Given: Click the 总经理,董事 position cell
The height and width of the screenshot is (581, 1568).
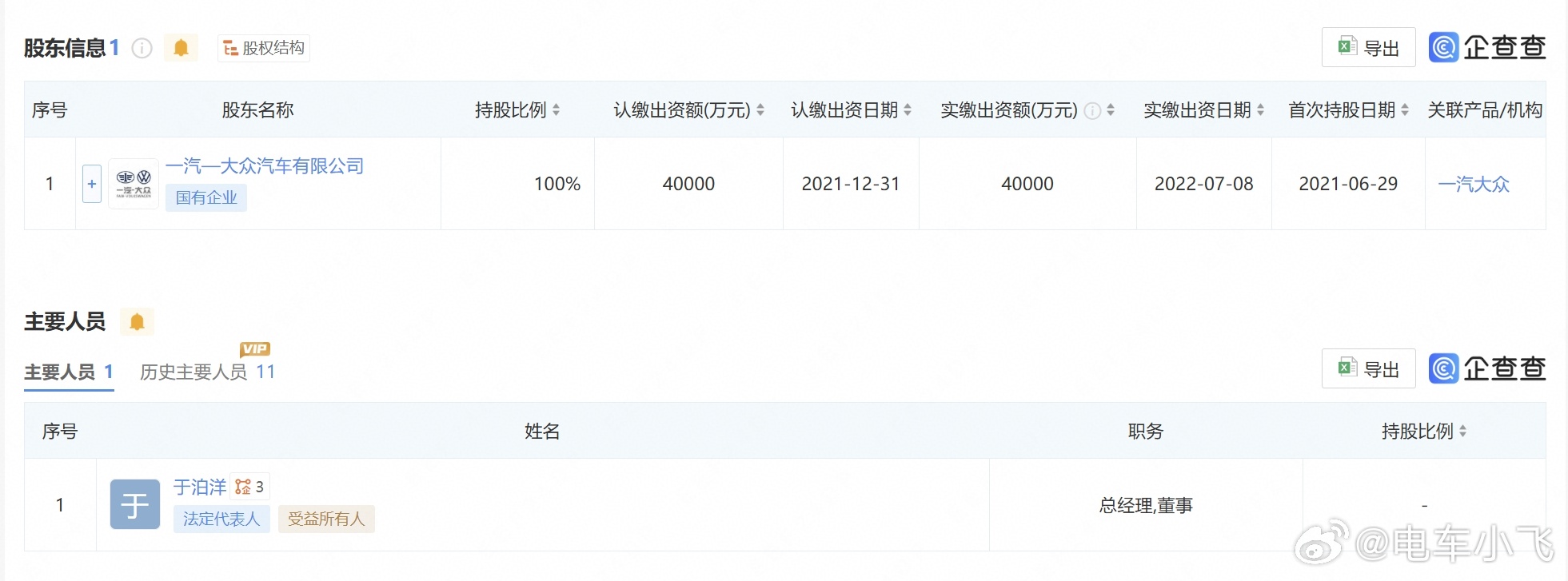Looking at the screenshot, I should click(1146, 505).
